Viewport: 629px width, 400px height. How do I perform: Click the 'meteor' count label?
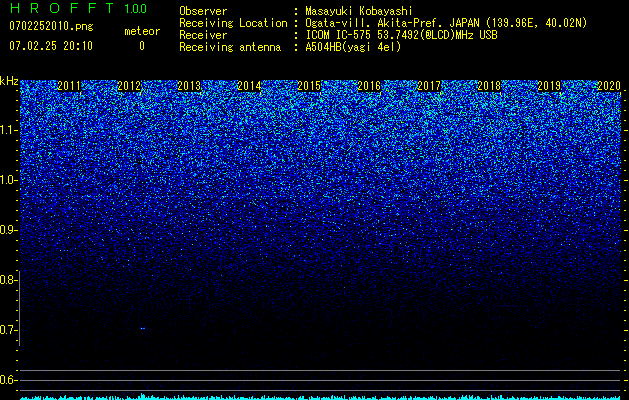pos(142,31)
